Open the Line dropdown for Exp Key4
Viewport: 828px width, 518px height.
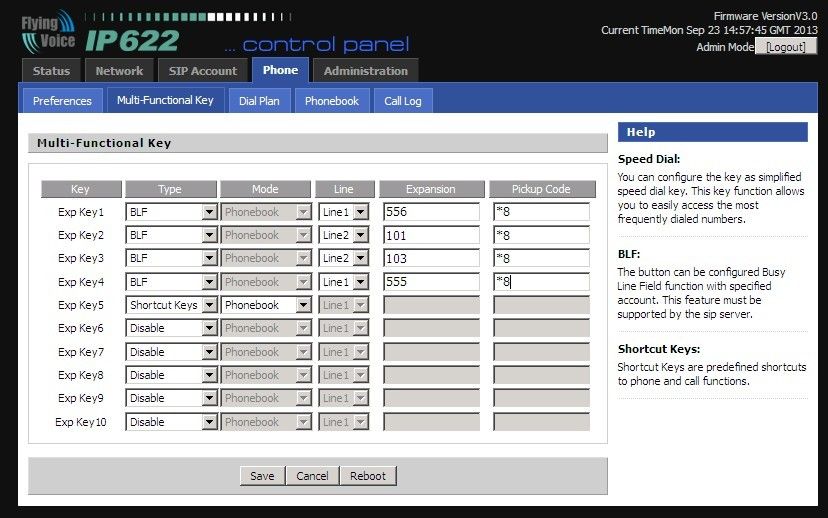click(343, 282)
